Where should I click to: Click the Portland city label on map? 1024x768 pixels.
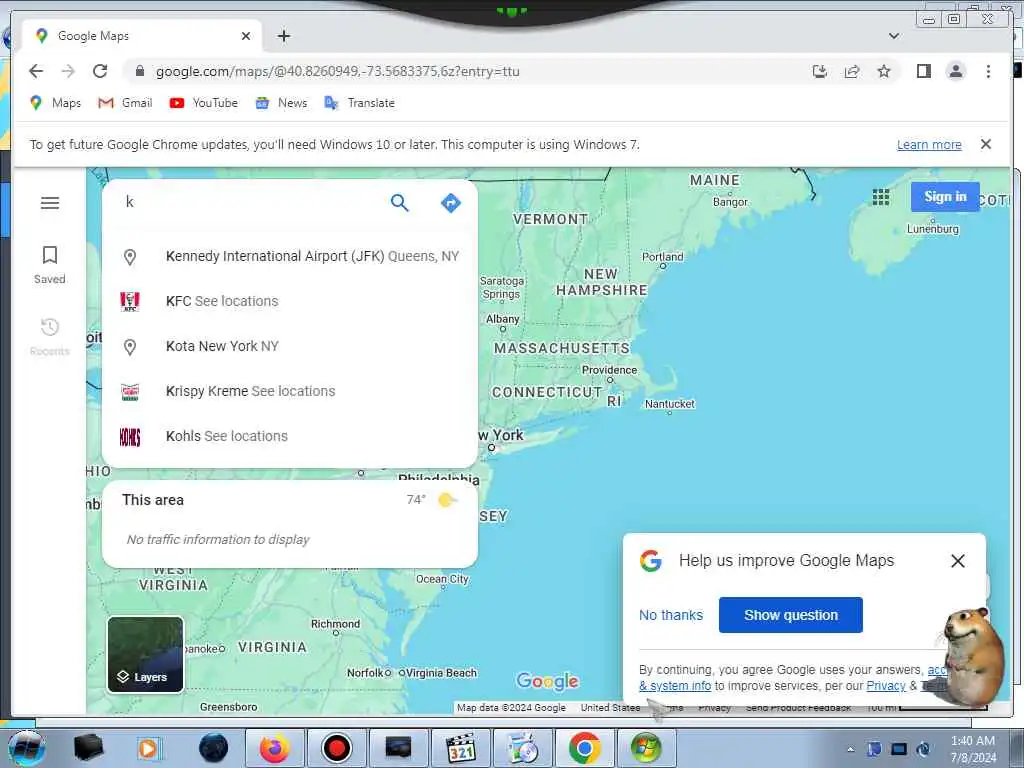point(662,257)
